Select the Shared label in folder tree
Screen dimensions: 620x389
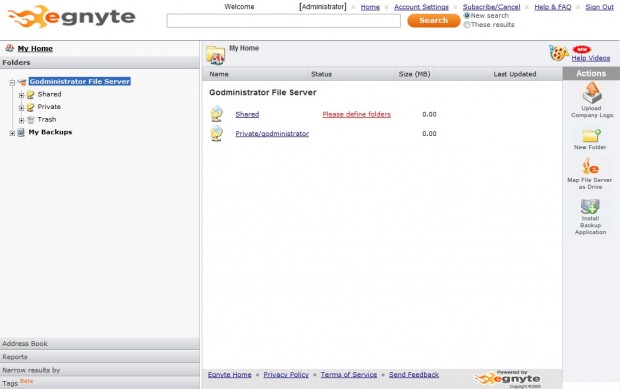[x=49, y=94]
